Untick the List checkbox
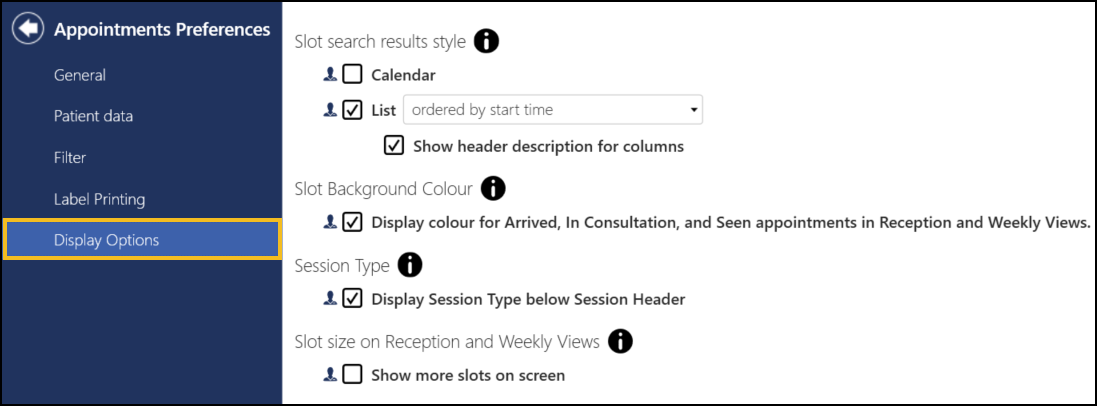The image size is (1097, 406). click(x=353, y=110)
